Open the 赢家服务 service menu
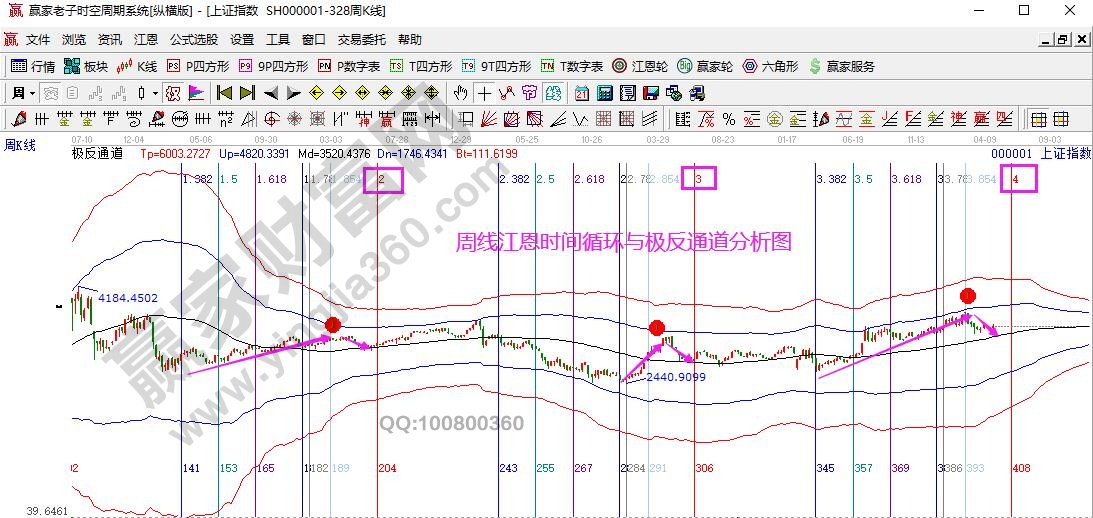The image size is (1093, 518). pos(841,66)
